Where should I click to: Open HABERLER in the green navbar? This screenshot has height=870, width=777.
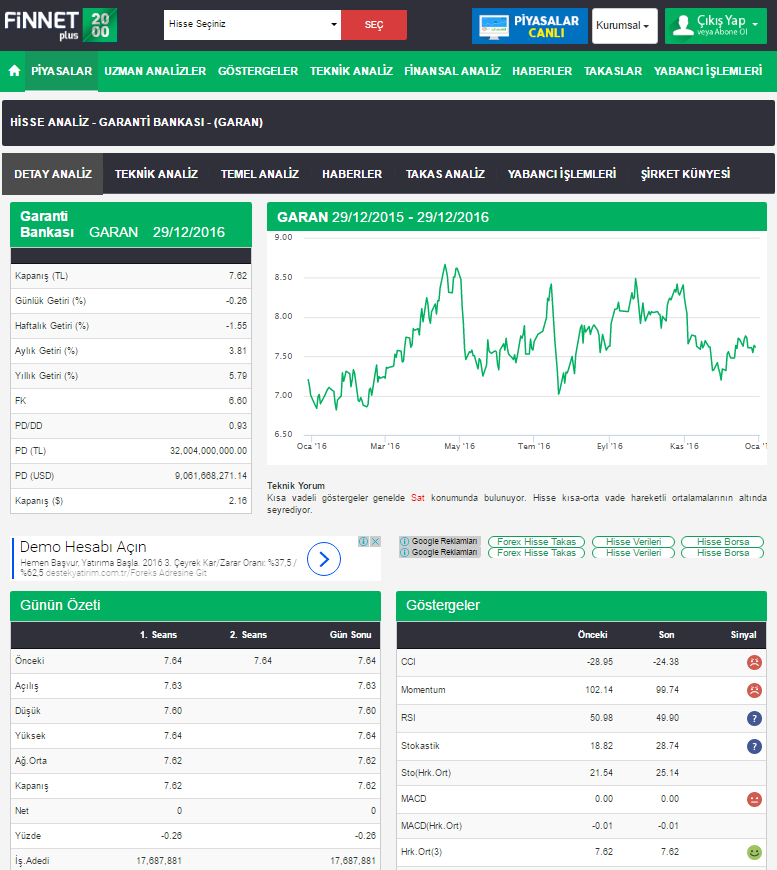542,71
